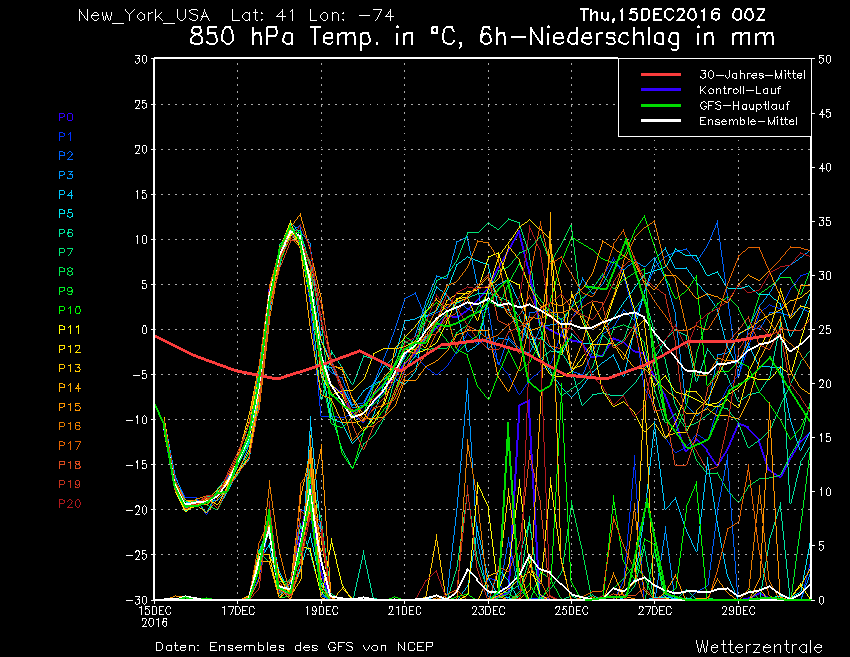850x657 pixels.
Task: Click the 23DEC x-axis label
Action: (488, 611)
